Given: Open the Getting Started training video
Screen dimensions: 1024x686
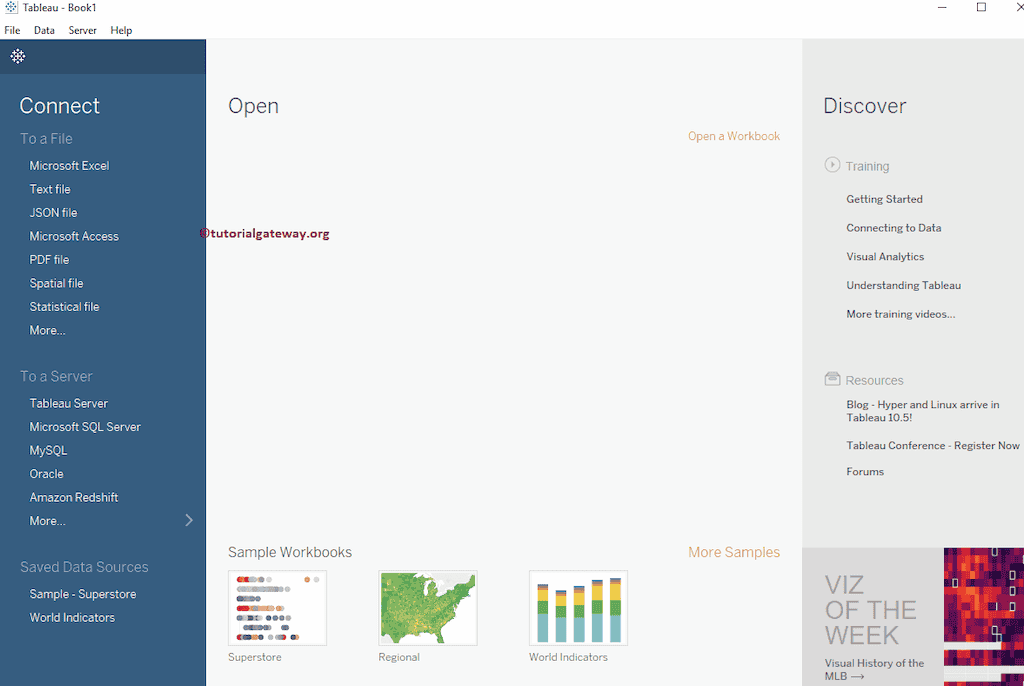Looking at the screenshot, I should [x=884, y=199].
